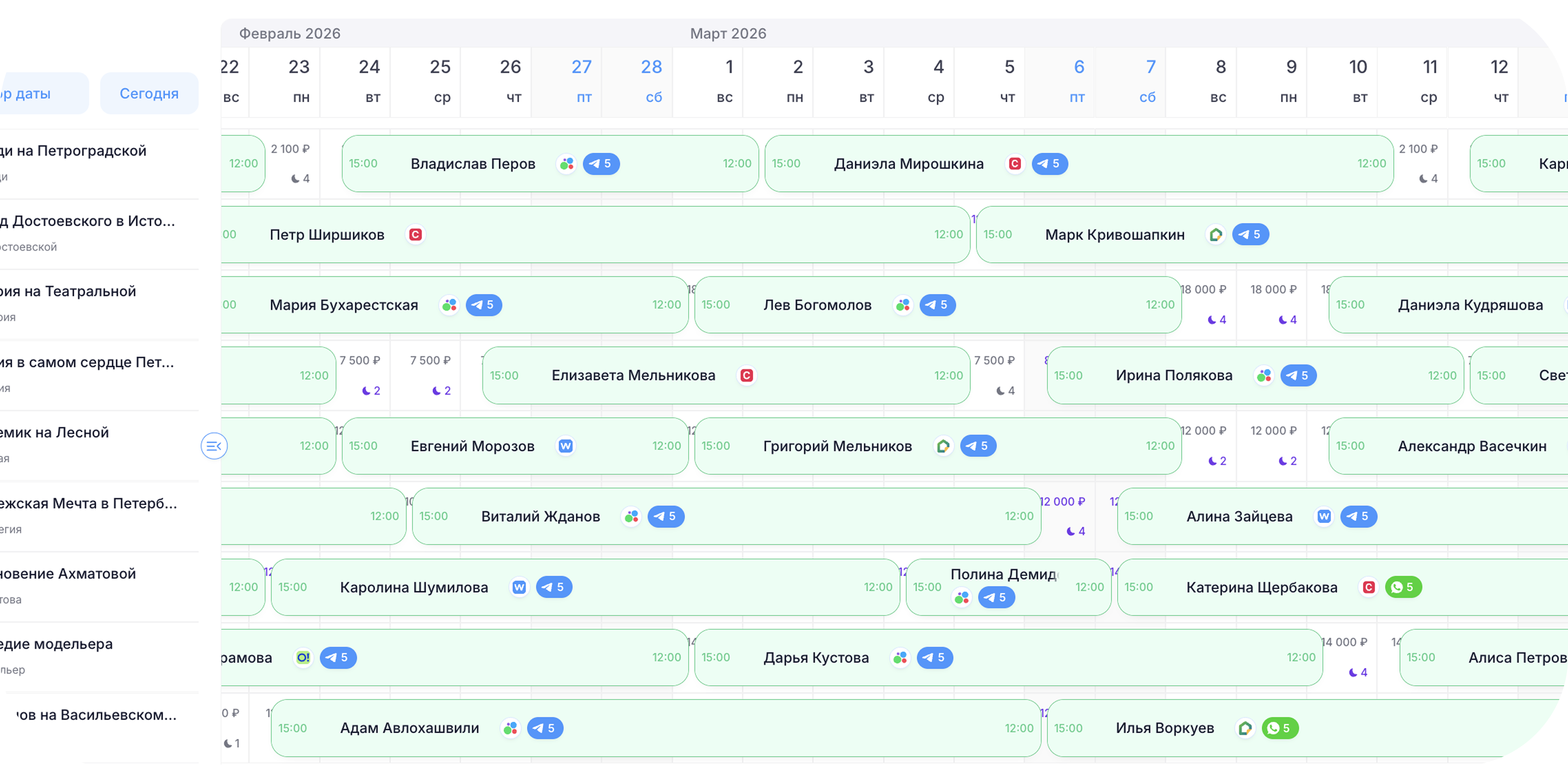Collapse the property list sidebar
This screenshot has width=1568, height=766.
point(214,446)
